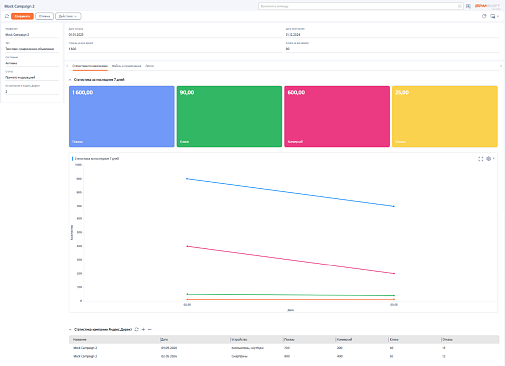Open the campaign type field
505x366 pixels.
(x=32, y=49)
